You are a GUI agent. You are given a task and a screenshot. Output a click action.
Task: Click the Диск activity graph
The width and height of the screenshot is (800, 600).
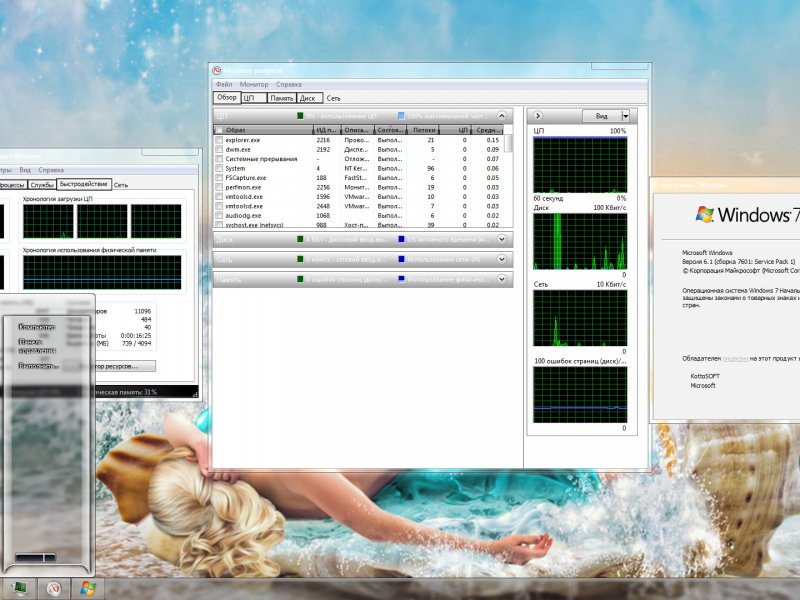pyautogui.click(x=580, y=241)
